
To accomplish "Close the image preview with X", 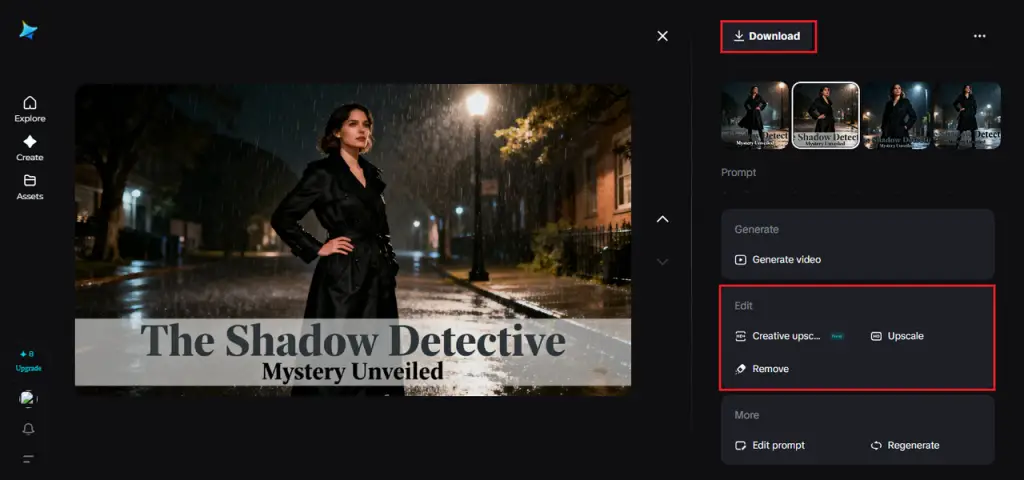I will [x=662, y=36].
